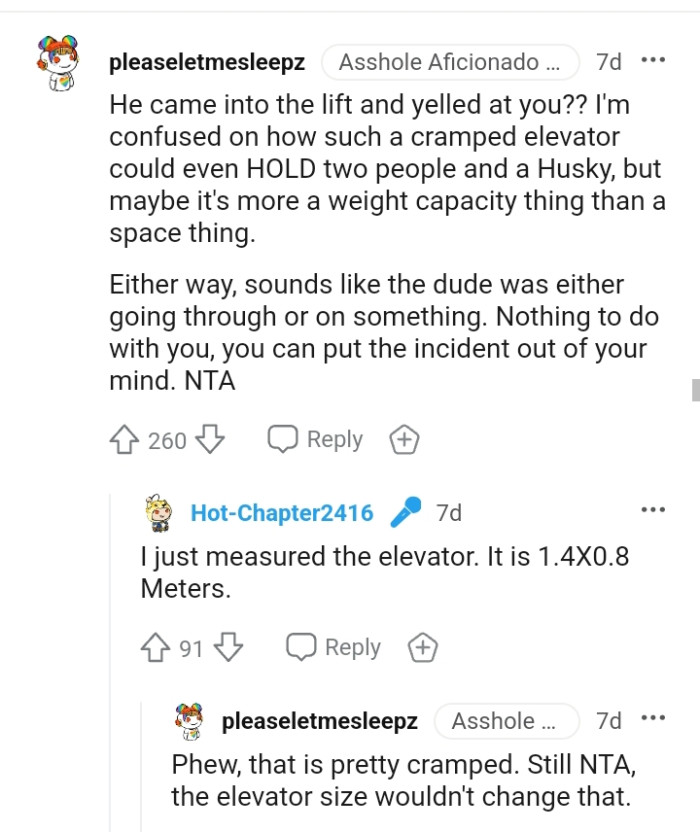The height and width of the screenshot is (832, 700).
Task: Reply to the elevator measurement comment
Action: (x=333, y=647)
